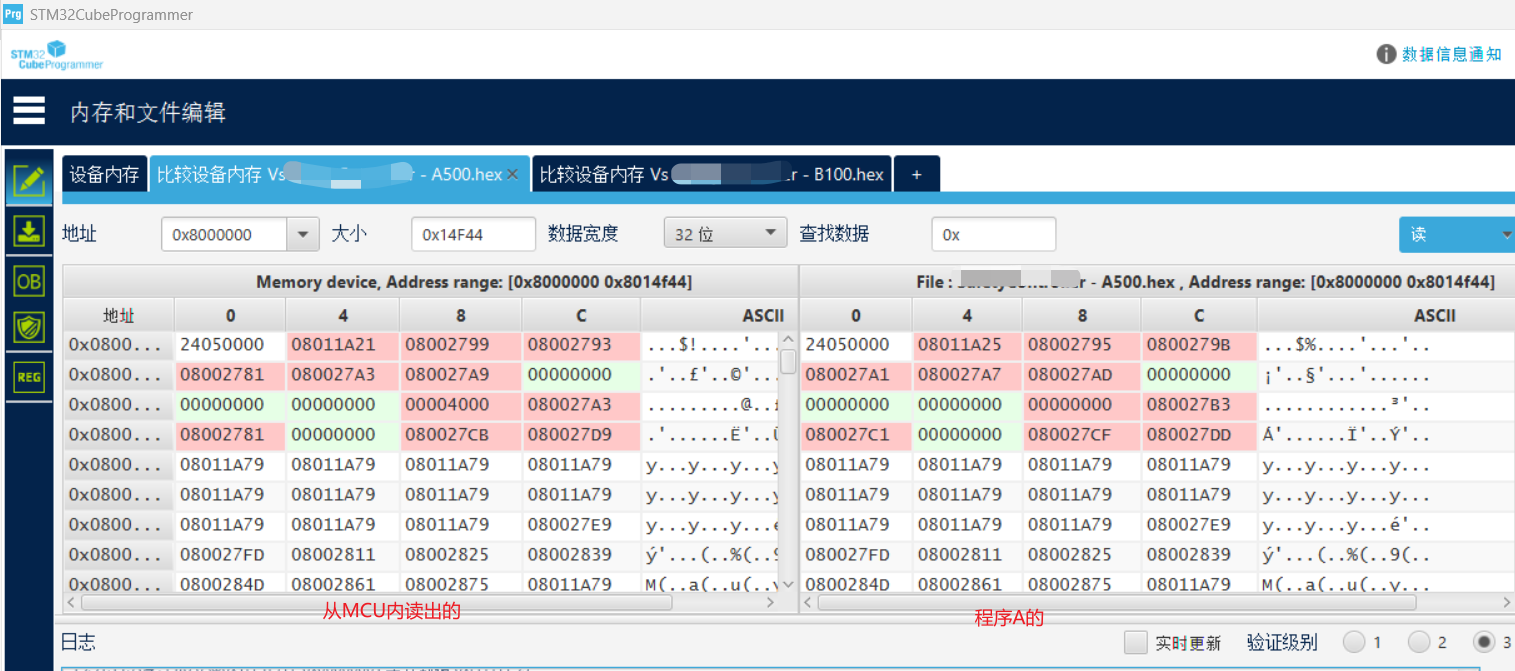The height and width of the screenshot is (671, 1515).
Task: Open the data width 32 位 dropdown
Action: click(725, 234)
